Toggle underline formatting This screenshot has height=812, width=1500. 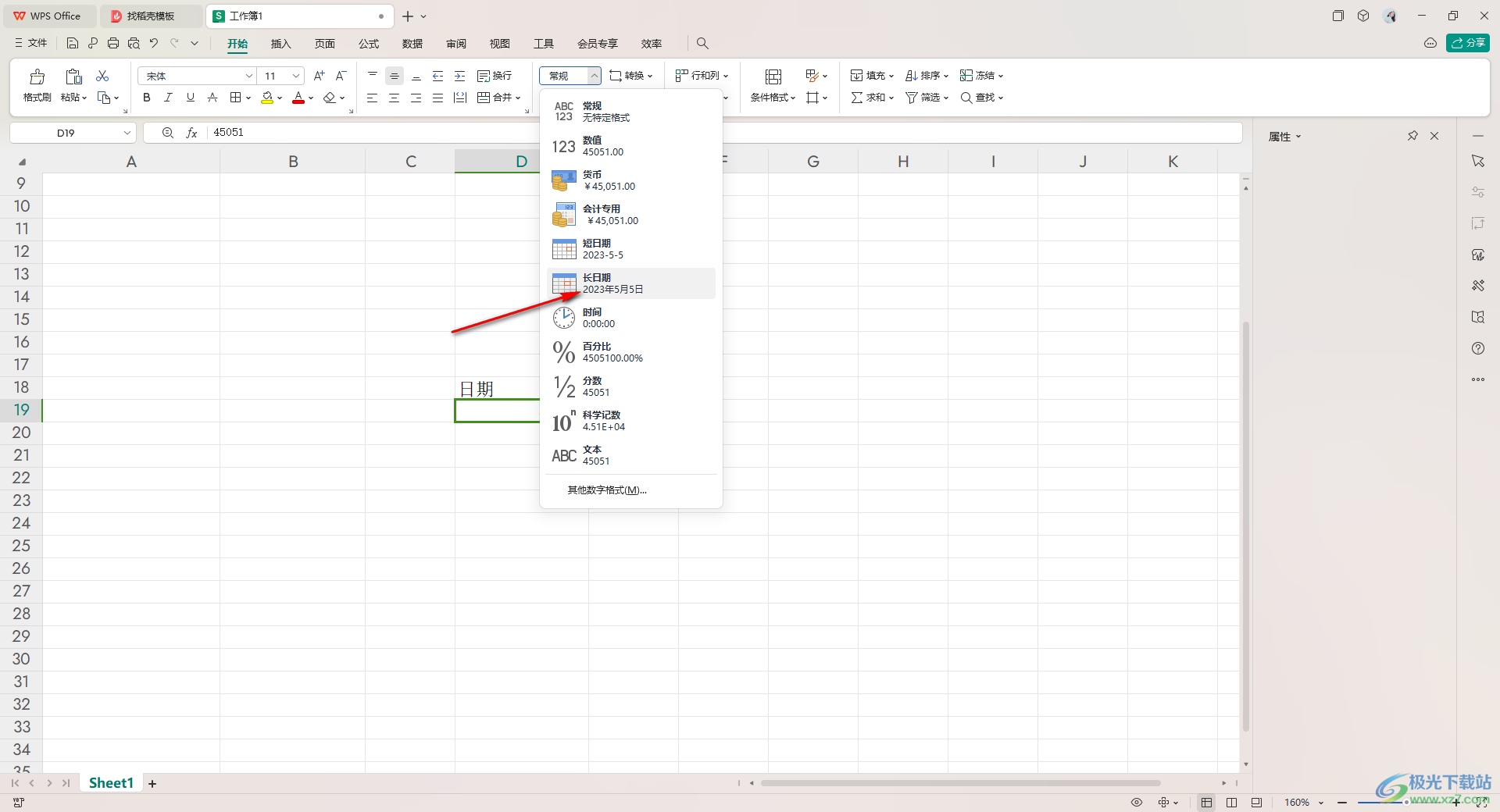point(190,98)
